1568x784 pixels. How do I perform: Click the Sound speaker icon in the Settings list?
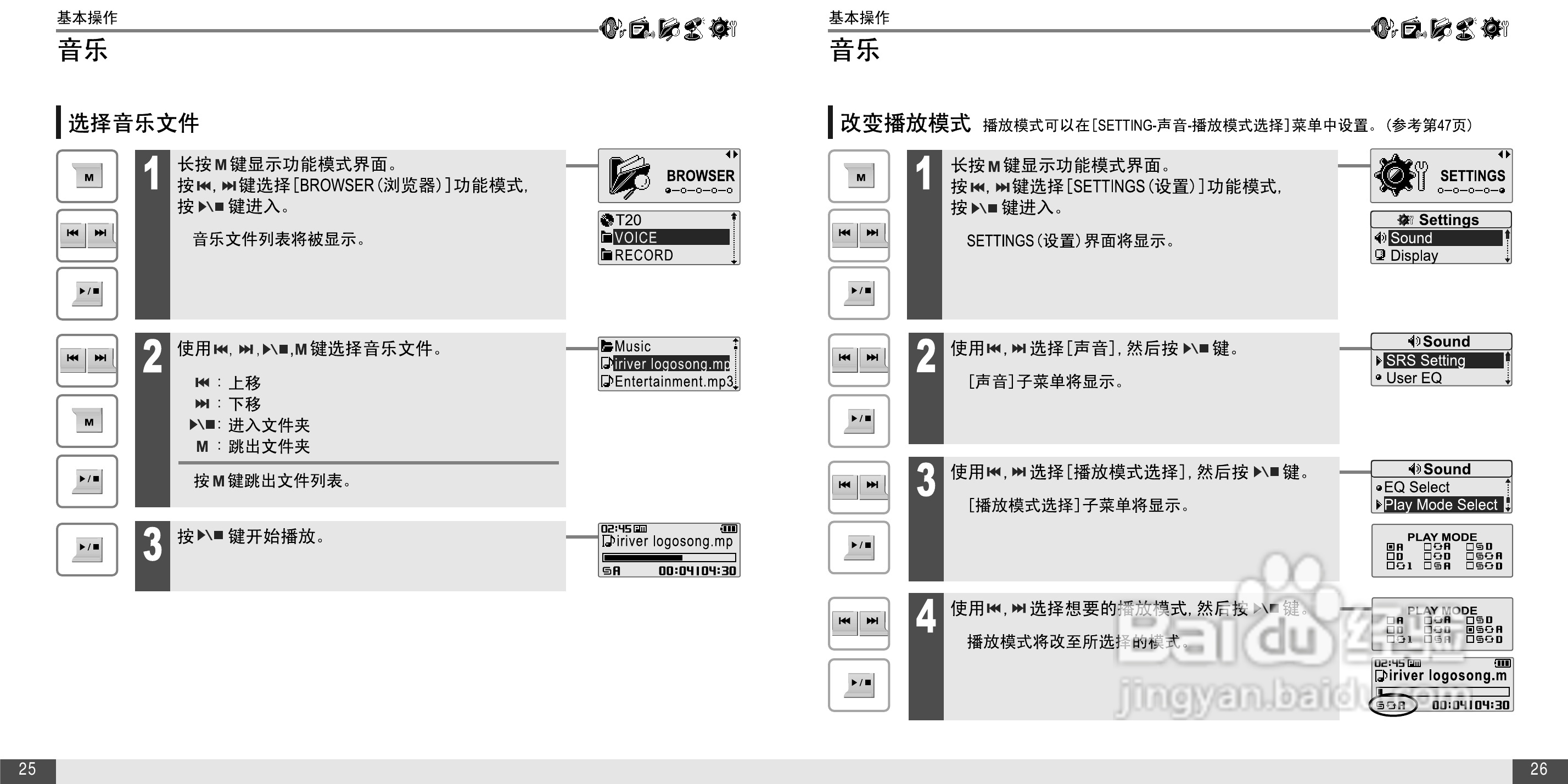tap(1382, 238)
